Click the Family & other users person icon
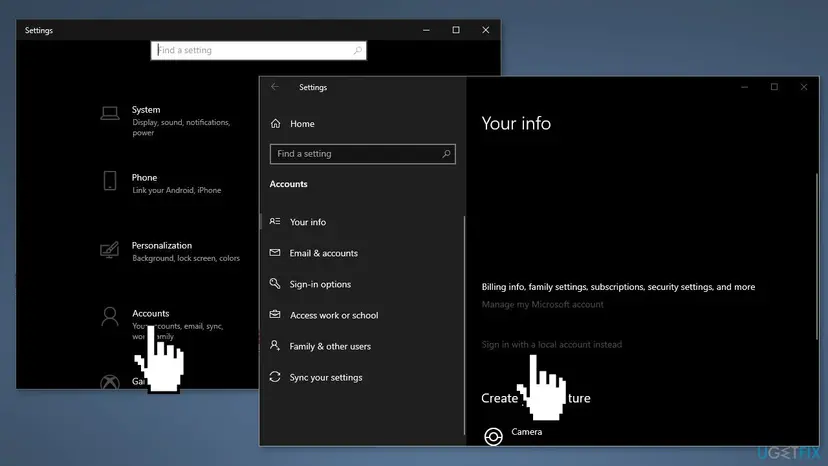The width and height of the screenshot is (828, 466). coord(275,346)
